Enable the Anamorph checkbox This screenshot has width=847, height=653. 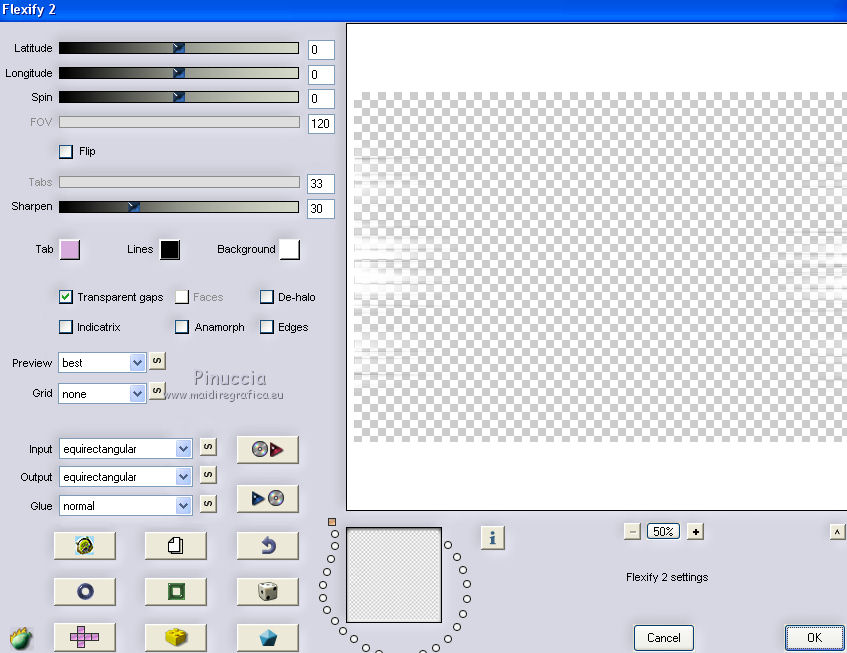tap(182, 327)
